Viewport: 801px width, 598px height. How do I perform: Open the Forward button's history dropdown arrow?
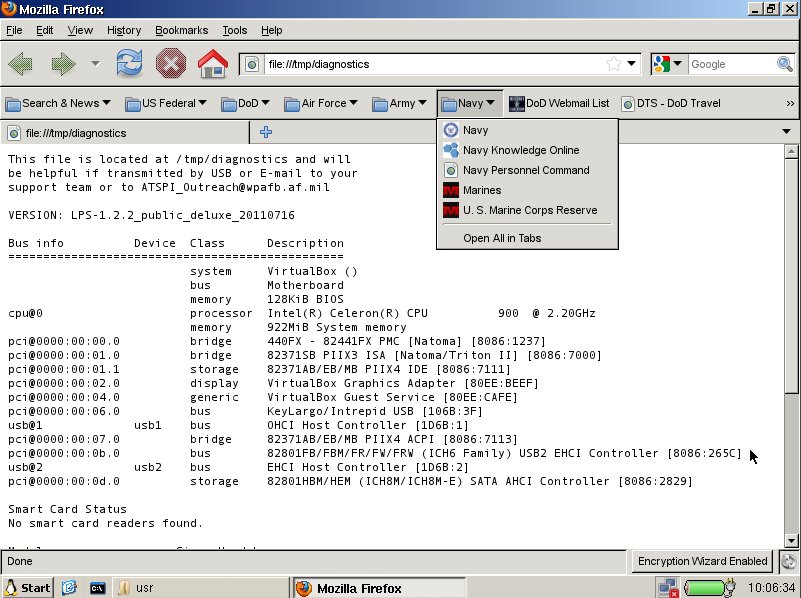(95, 64)
